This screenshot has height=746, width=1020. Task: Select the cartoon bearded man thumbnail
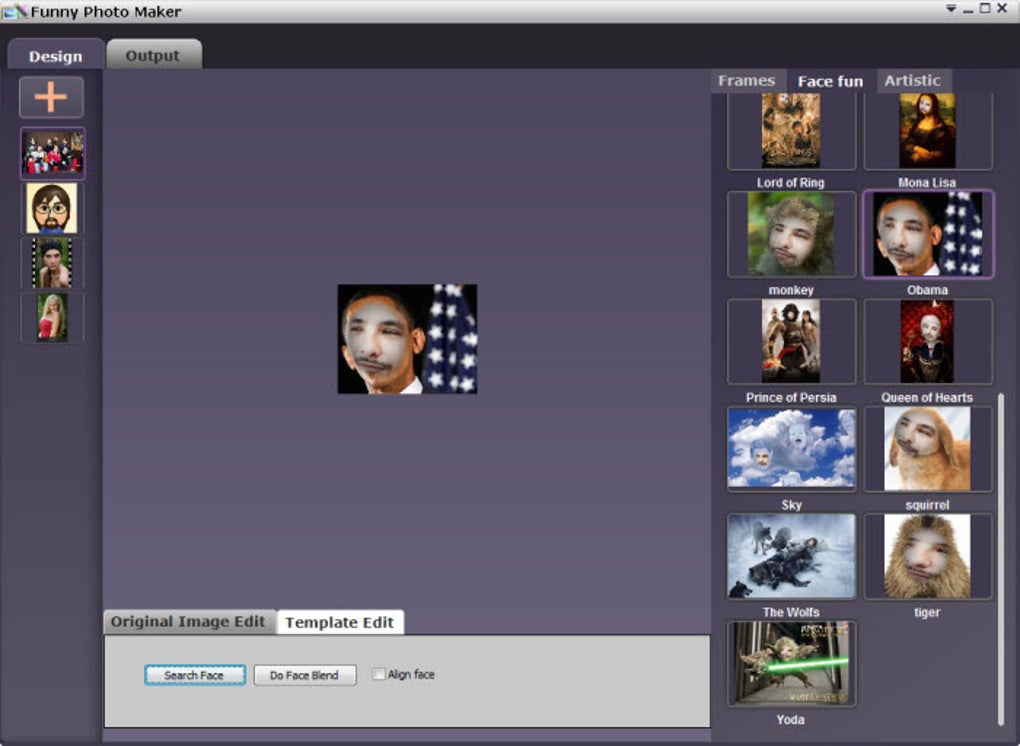click(52, 208)
